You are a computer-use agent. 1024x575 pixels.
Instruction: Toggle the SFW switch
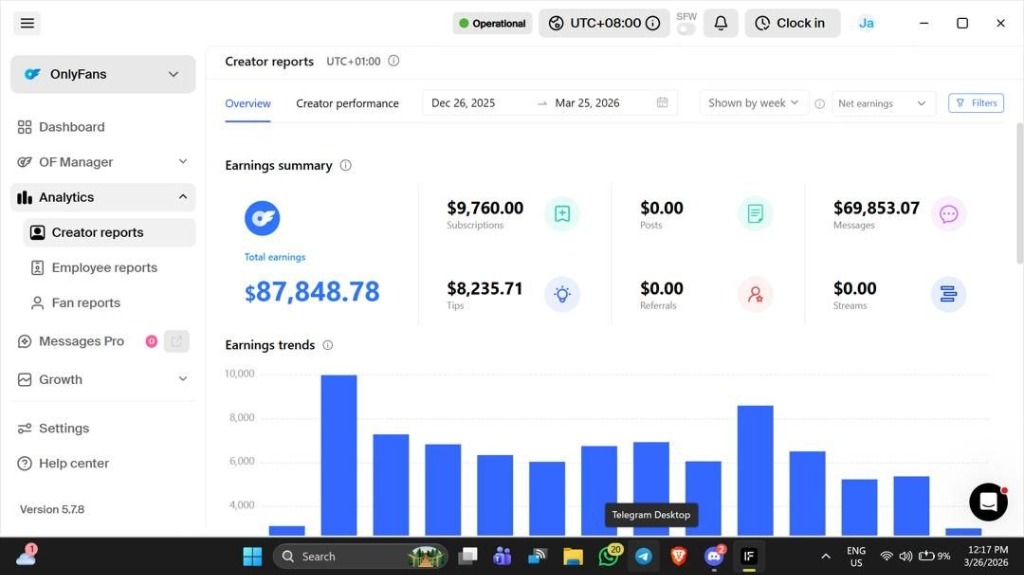point(686,29)
